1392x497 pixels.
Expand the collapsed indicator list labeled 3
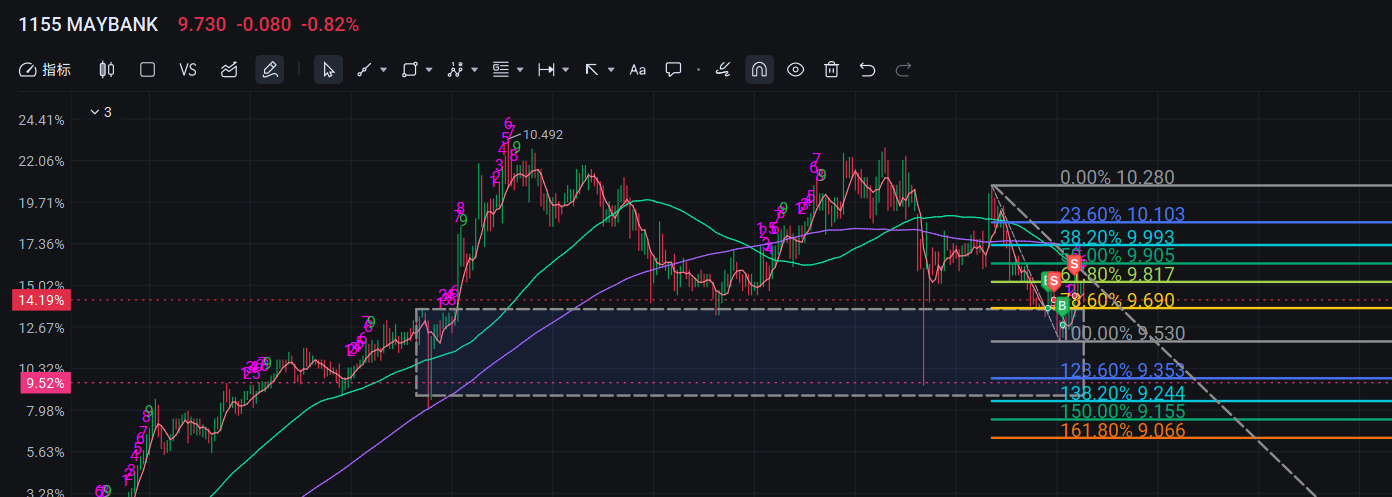click(x=100, y=112)
